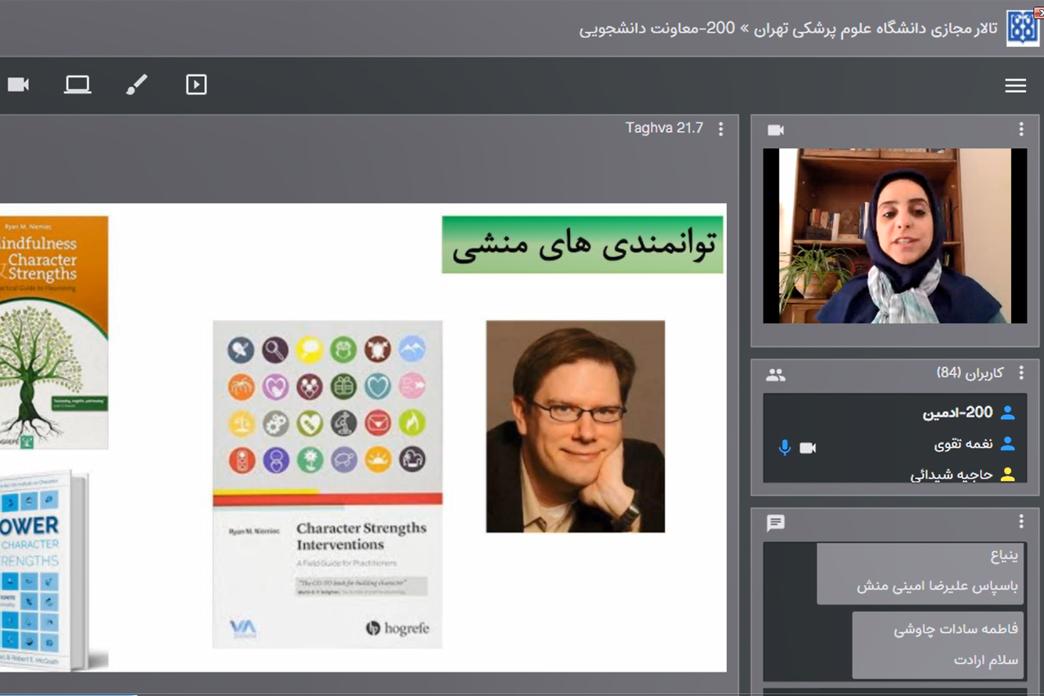Image resolution: width=1044 pixels, height=696 pixels.
Task: Click the laptop screen share icon
Action: tap(77, 85)
